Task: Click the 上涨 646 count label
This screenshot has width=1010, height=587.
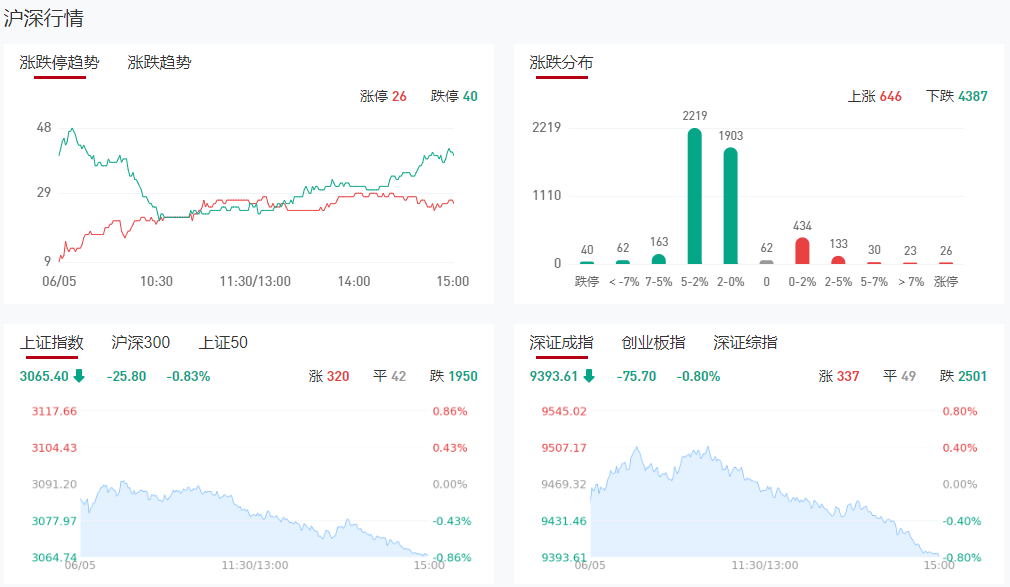Action: (x=874, y=96)
